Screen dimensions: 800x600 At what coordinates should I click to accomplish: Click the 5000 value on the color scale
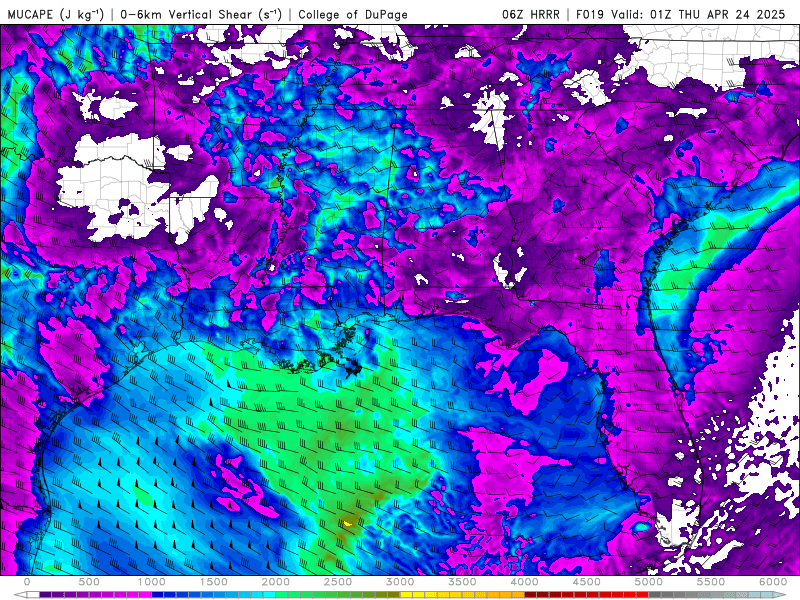[649, 582]
